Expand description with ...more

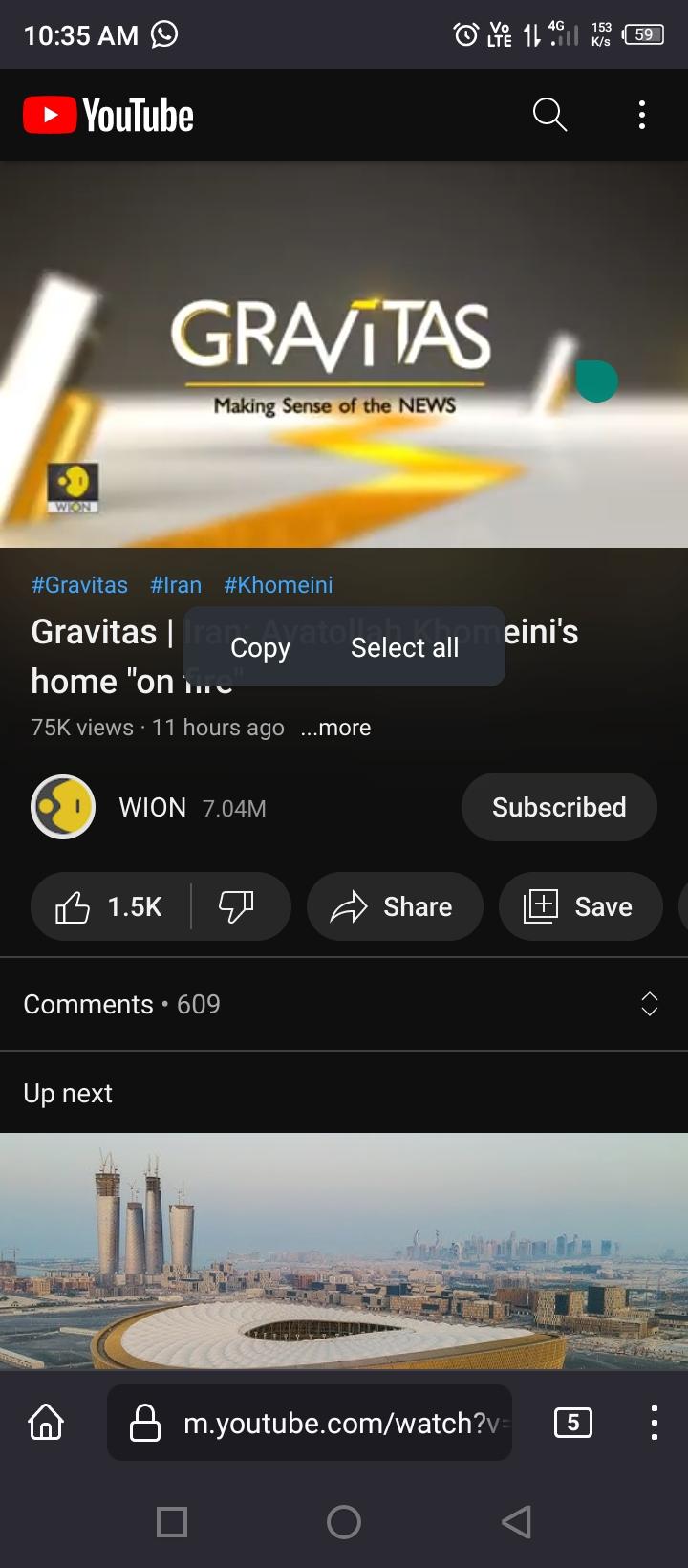point(335,728)
